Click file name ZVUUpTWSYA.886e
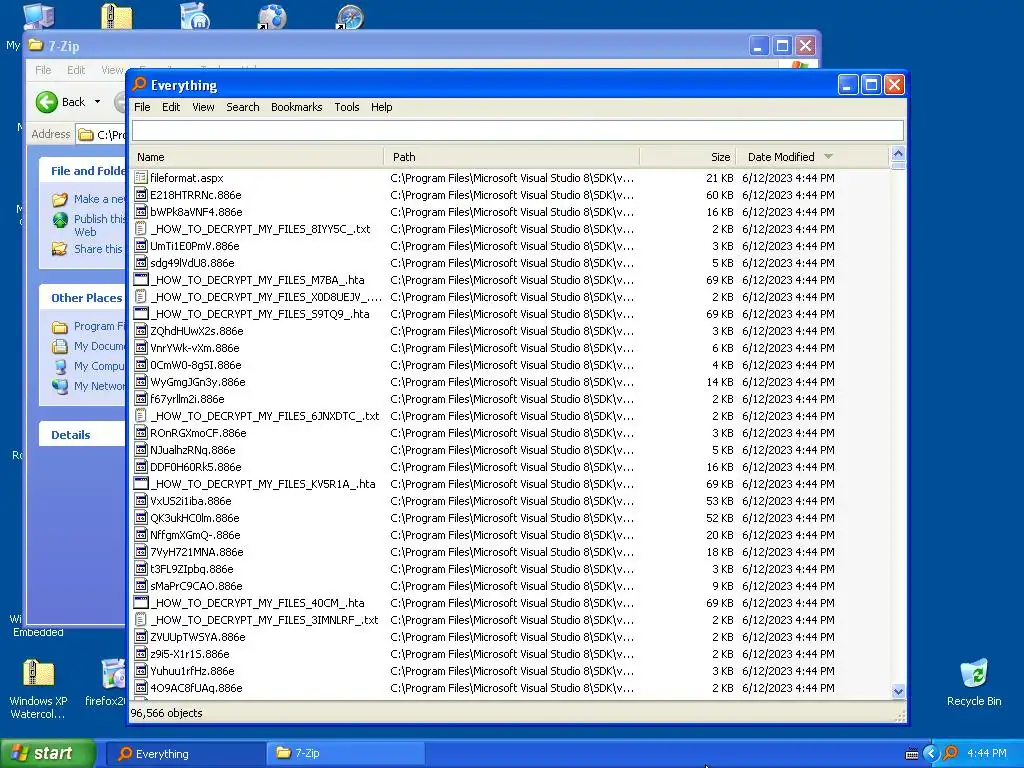The height and width of the screenshot is (768, 1024). 198,637
